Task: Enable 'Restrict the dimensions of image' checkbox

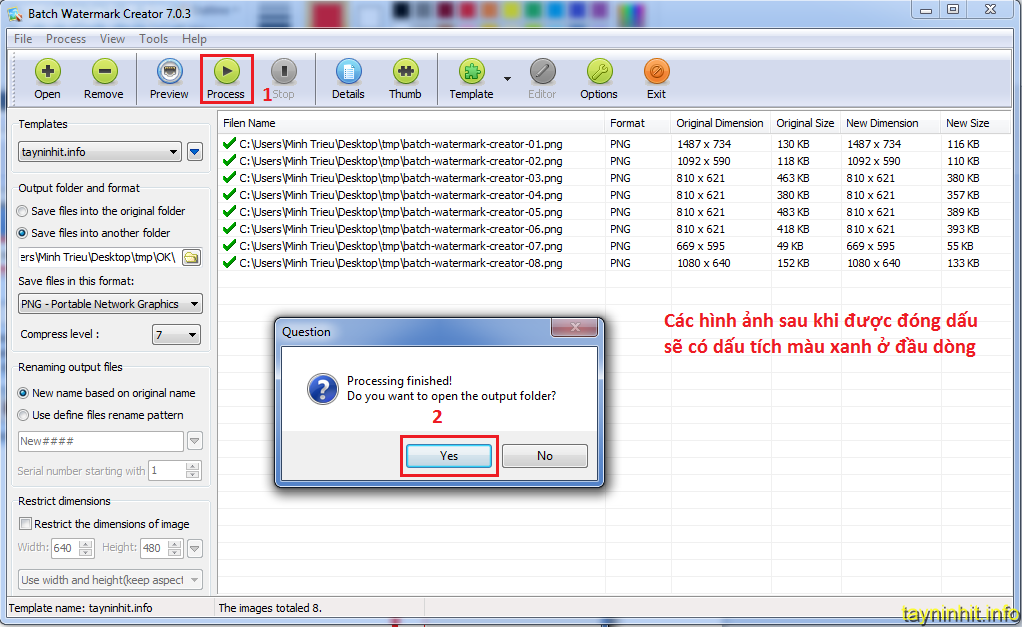Action: (25, 524)
